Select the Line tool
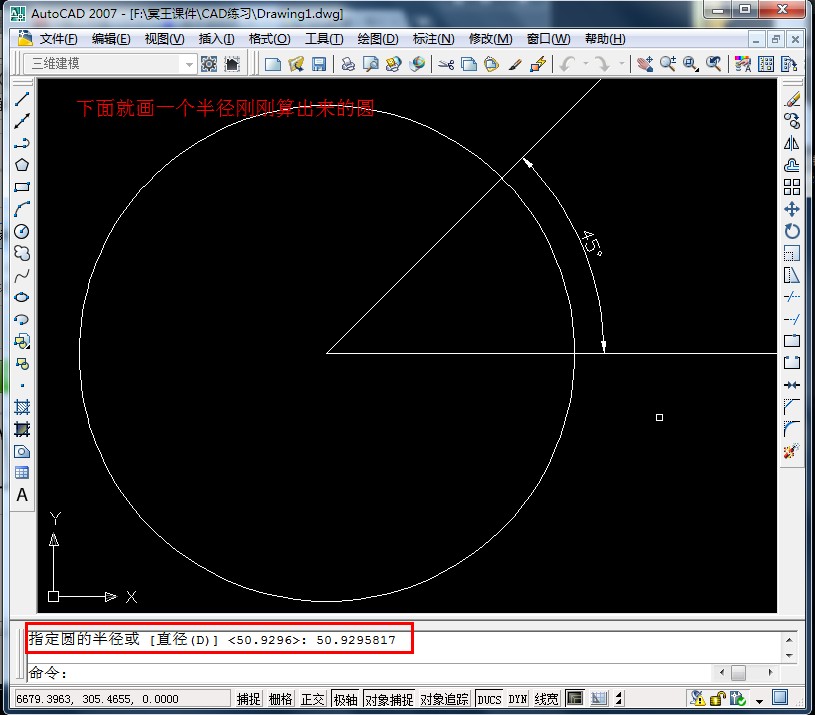The height and width of the screenshot is (715, 815). pyautogui.click(x=22, y=99)
